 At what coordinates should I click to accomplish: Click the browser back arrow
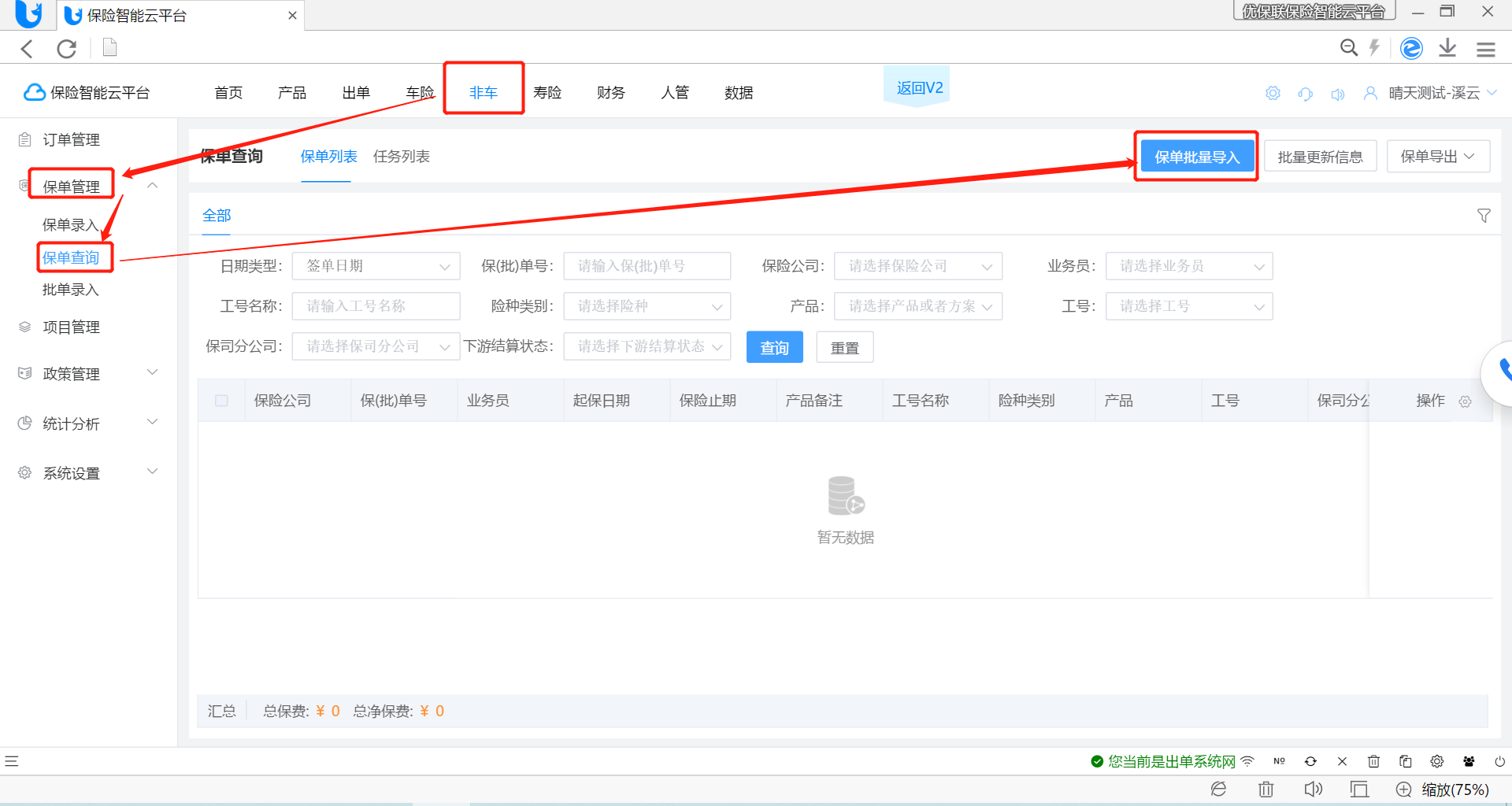[27, 49]
